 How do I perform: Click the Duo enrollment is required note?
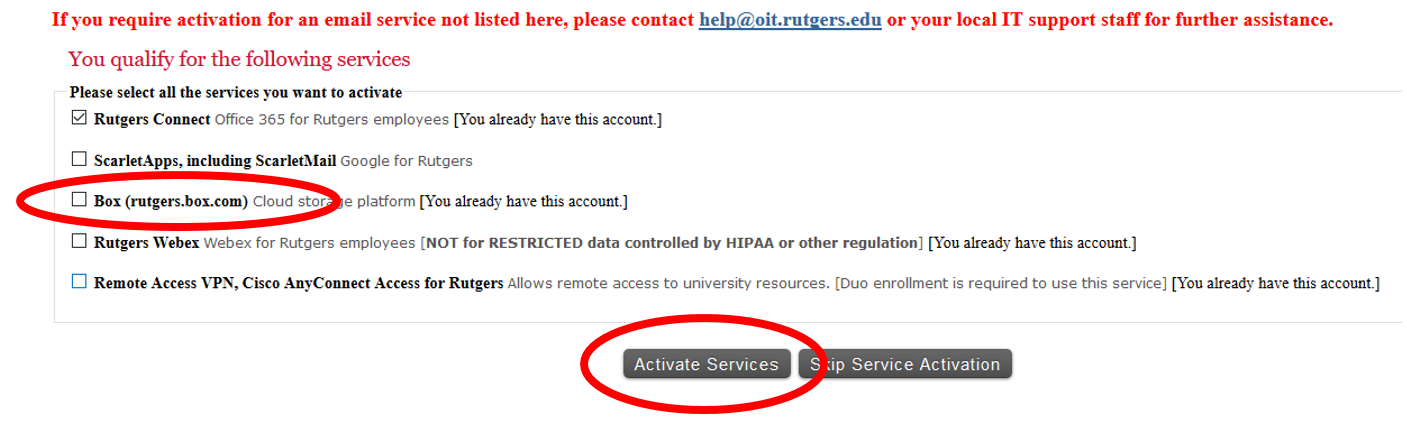(x=1001, y=283)
